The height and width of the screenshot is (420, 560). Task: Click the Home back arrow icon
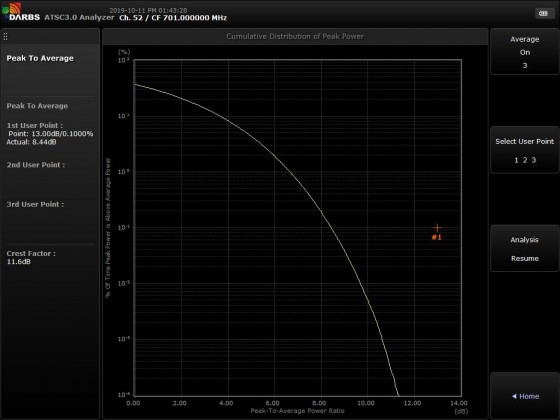pos(514,396)
